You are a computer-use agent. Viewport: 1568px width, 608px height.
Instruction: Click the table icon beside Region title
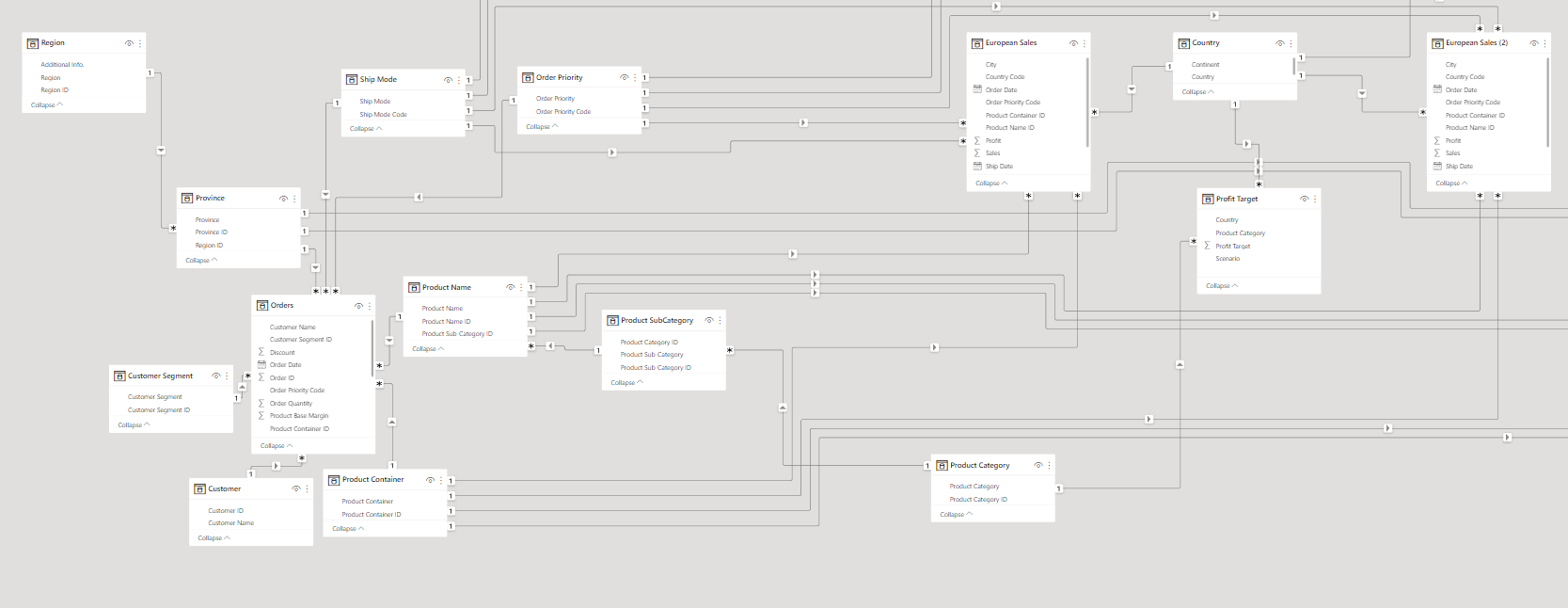33,43
